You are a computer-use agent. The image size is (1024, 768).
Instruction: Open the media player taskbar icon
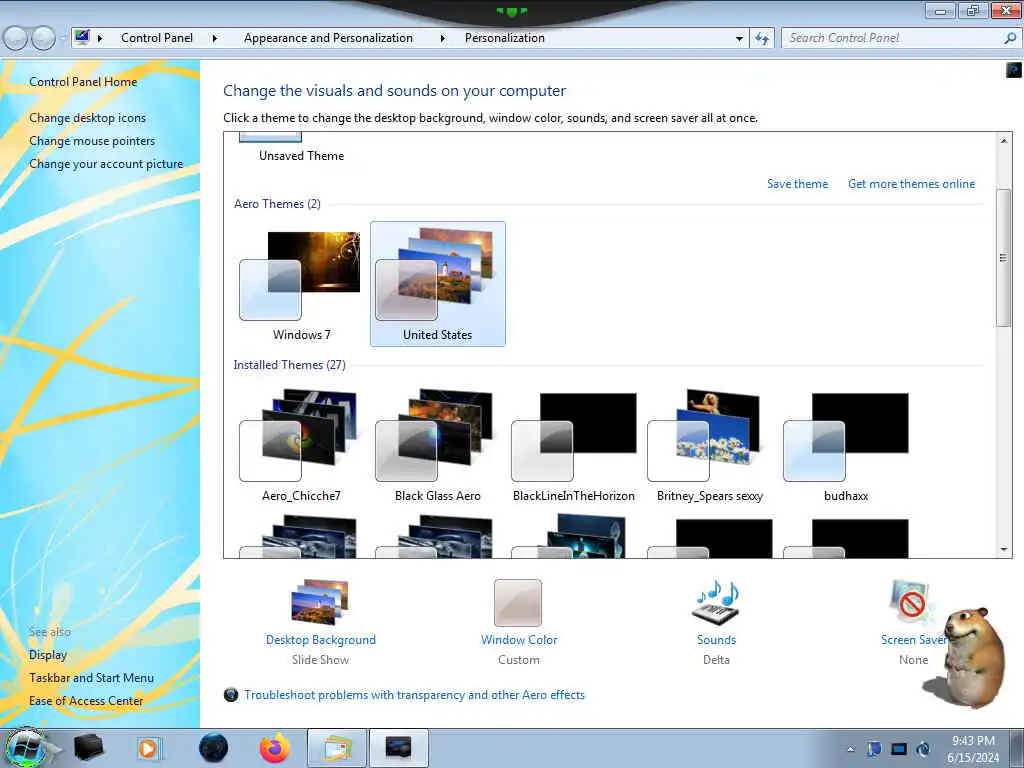click(x=148, y=748)
